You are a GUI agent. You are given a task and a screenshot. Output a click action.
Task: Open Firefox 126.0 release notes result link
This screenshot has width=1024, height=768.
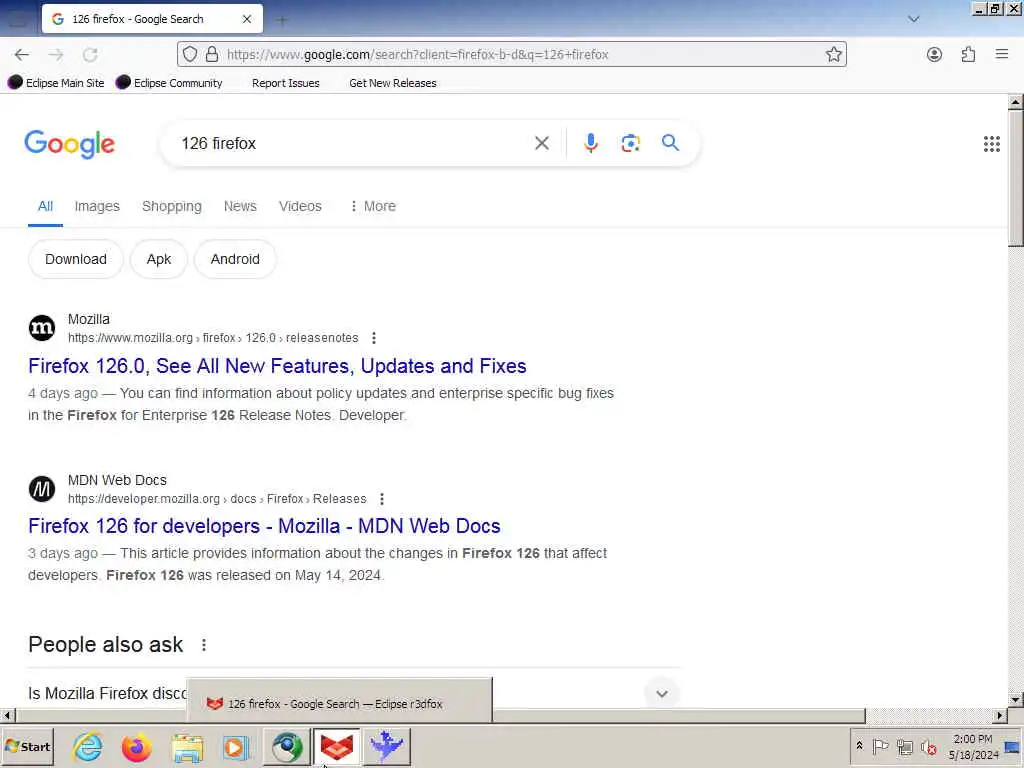pyautogui.click(x=277, y=366)
